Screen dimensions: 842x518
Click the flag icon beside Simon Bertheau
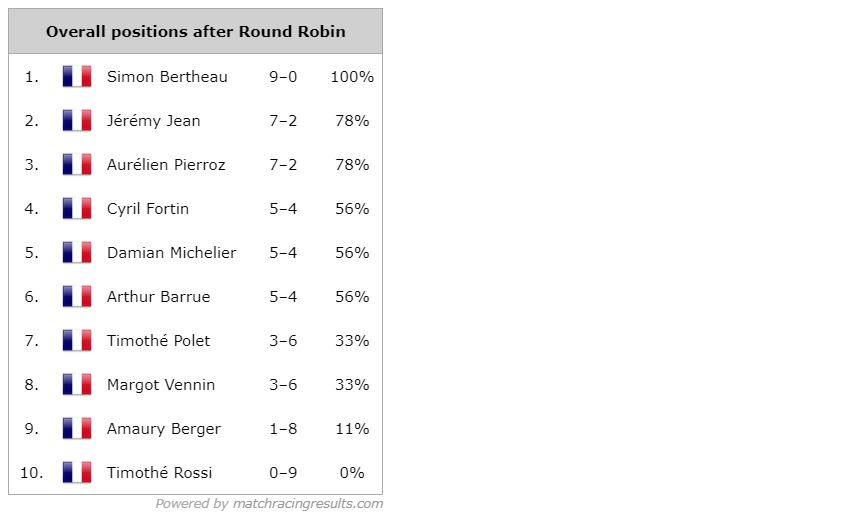[77, 76]
